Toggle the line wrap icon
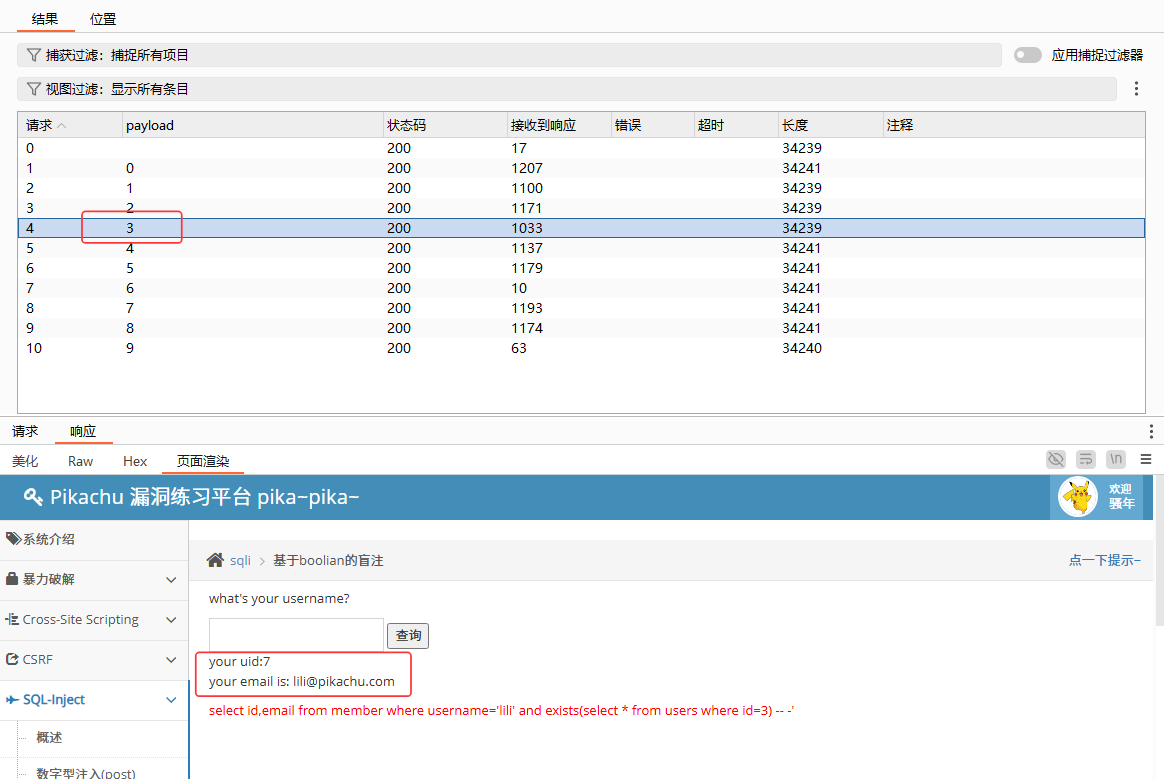The height and width of the screenshot is (779, 1164). (x=1085, y=460)
